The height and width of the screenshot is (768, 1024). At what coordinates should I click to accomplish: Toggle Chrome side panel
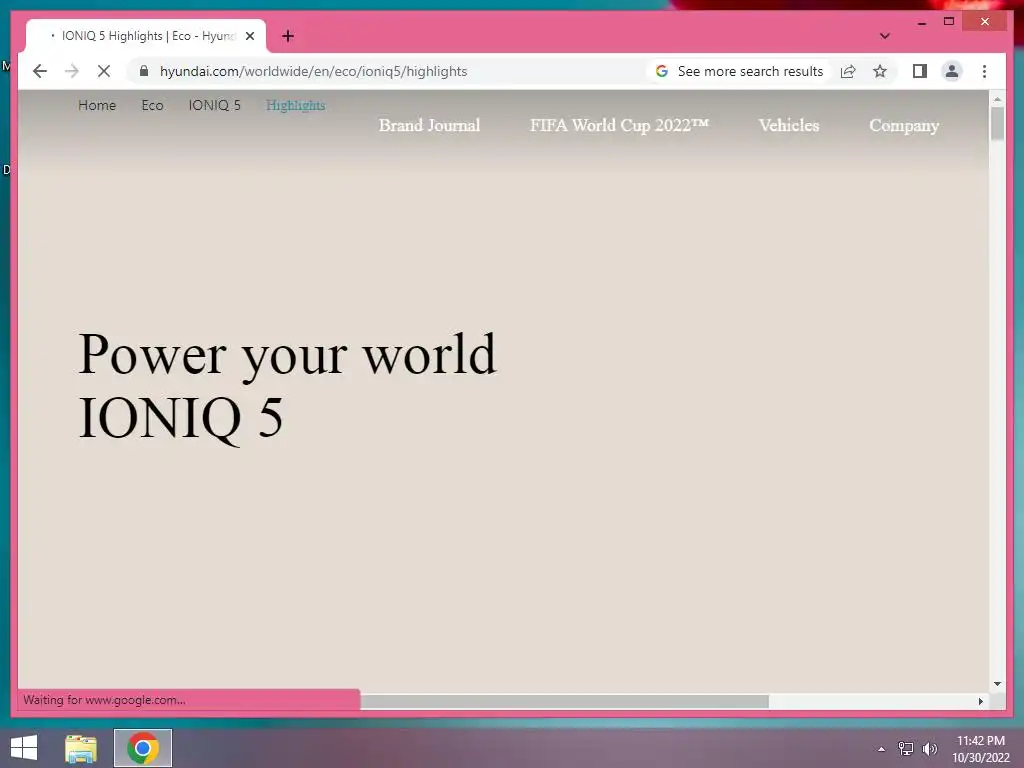(920, 71)
